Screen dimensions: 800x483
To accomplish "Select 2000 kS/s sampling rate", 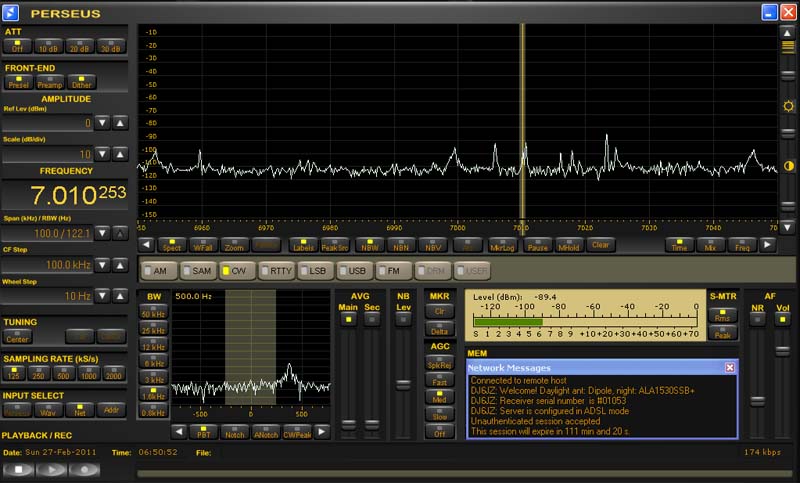I will 114,373.
